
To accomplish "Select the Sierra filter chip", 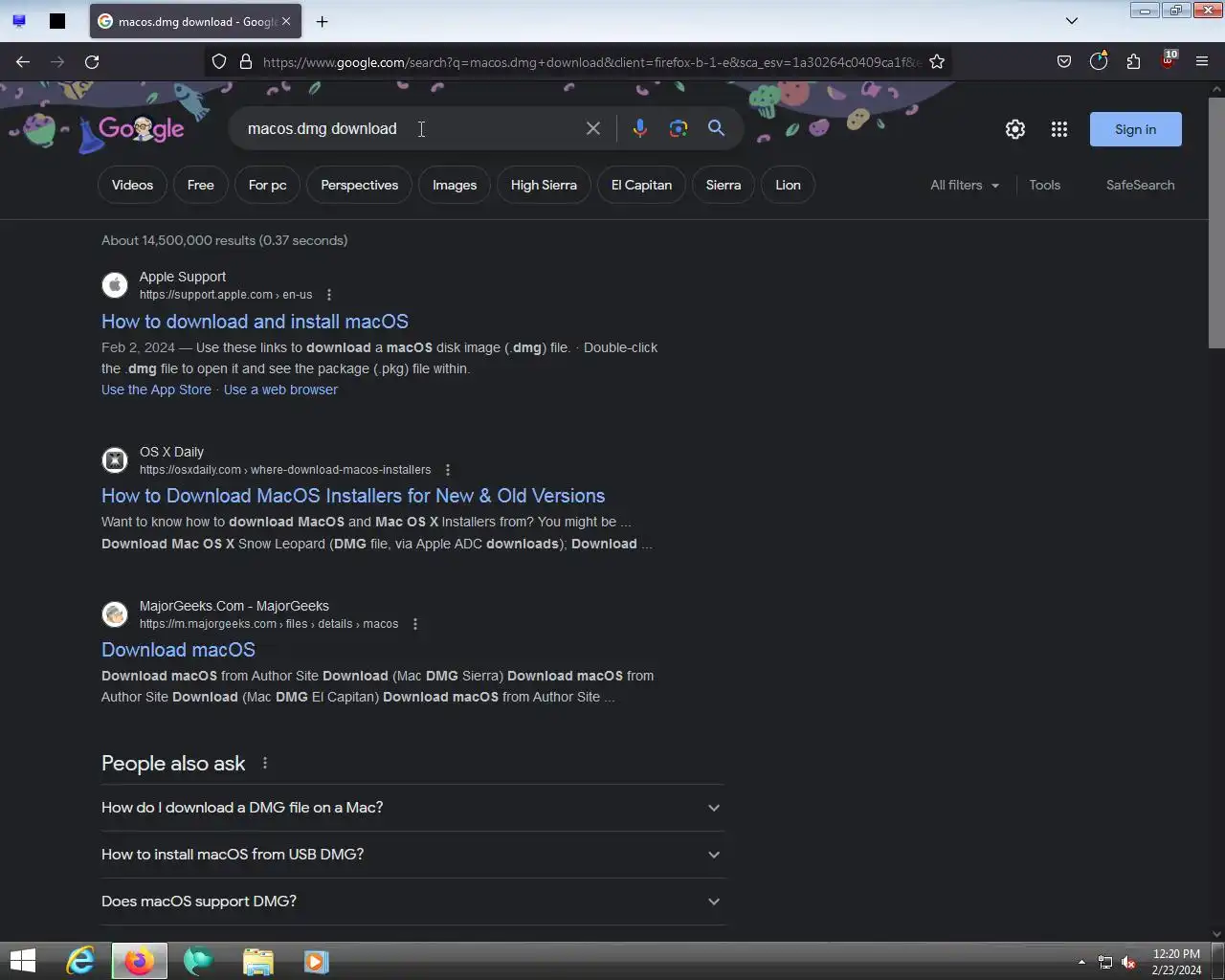I will click(724, 185).
